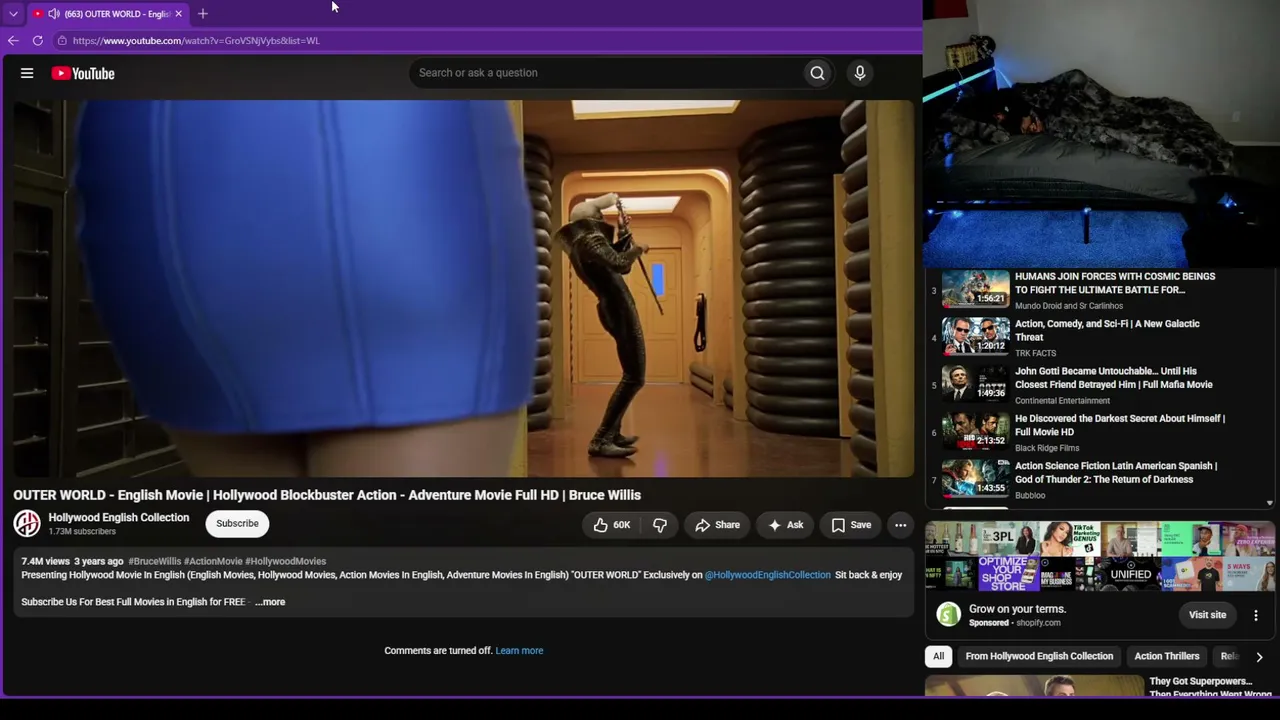Select title 'A New Galactic Threat'

[x=1107, y=331]
